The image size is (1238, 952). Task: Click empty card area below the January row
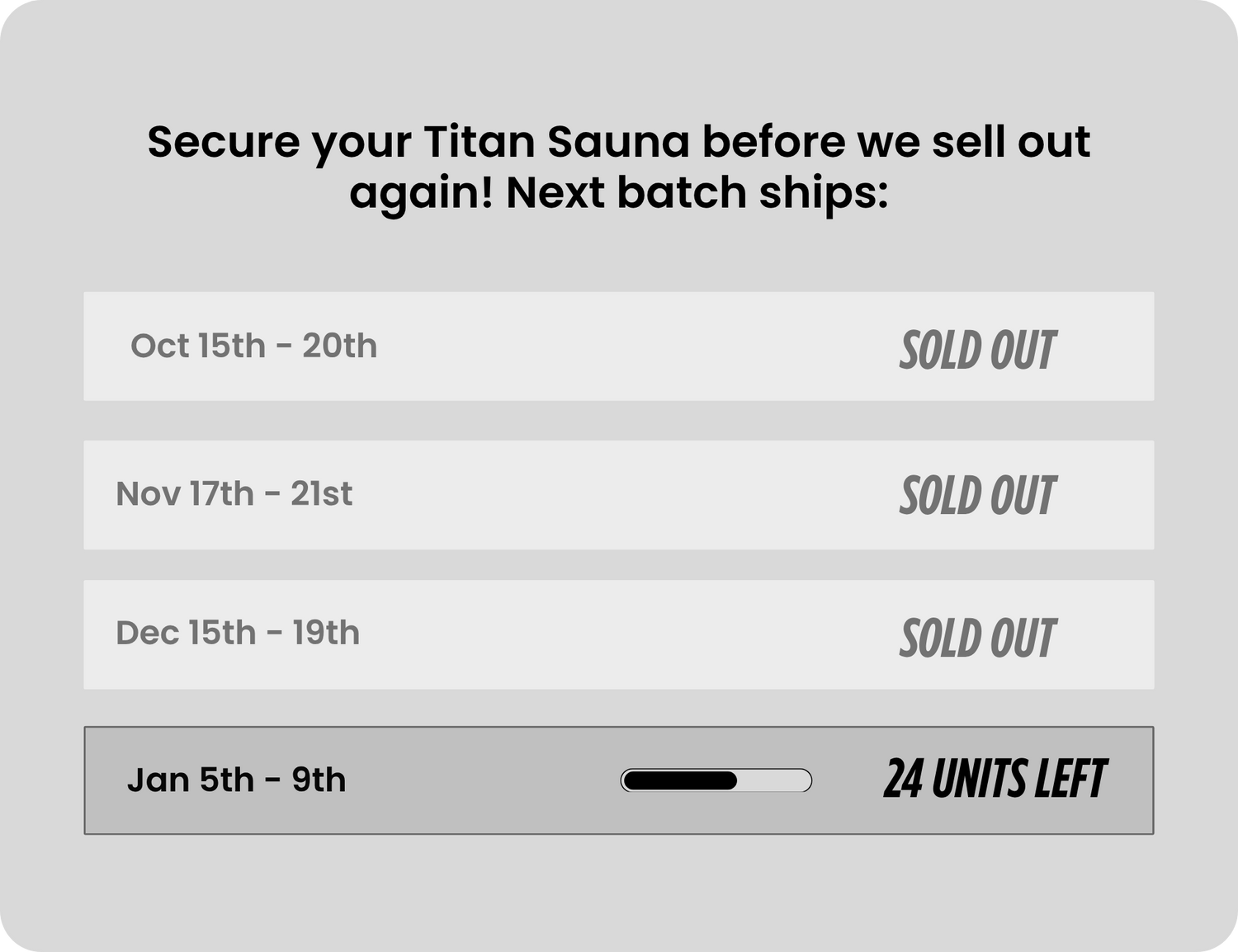click(619, 891)
